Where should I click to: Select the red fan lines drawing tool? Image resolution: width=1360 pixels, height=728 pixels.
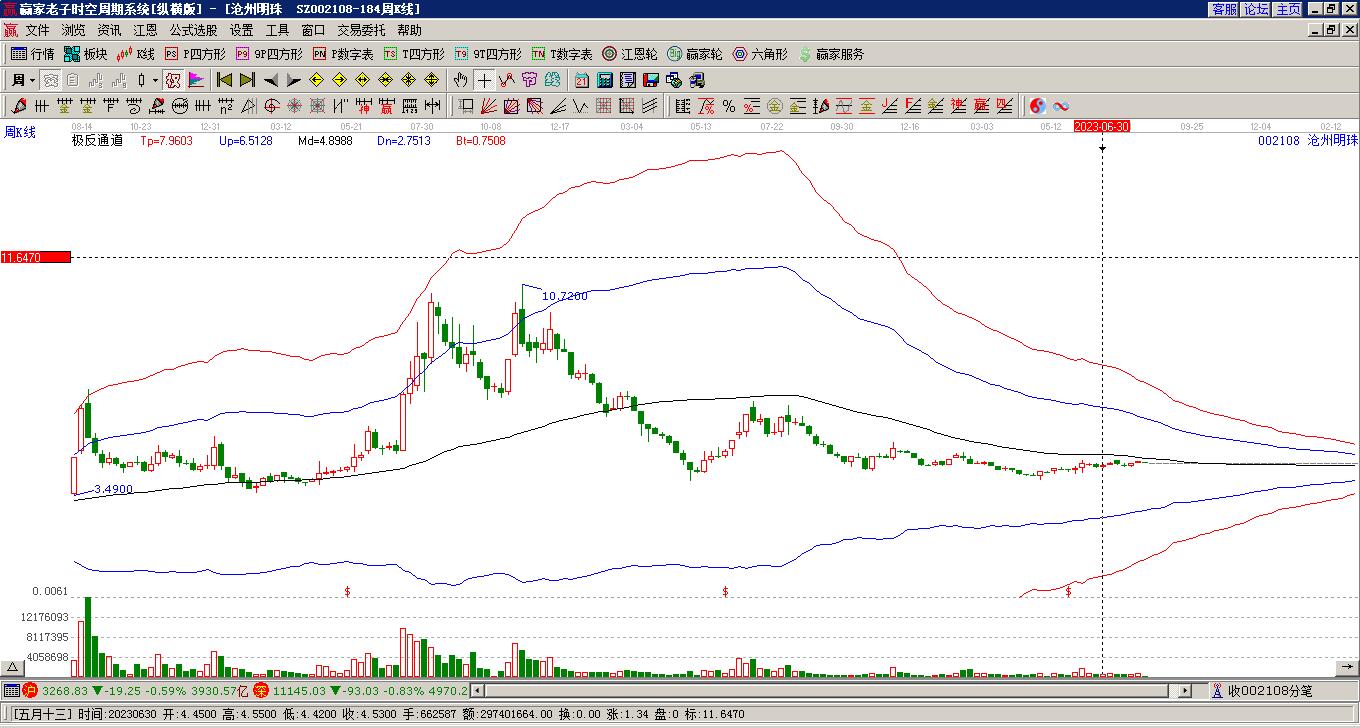click(488, 106)
